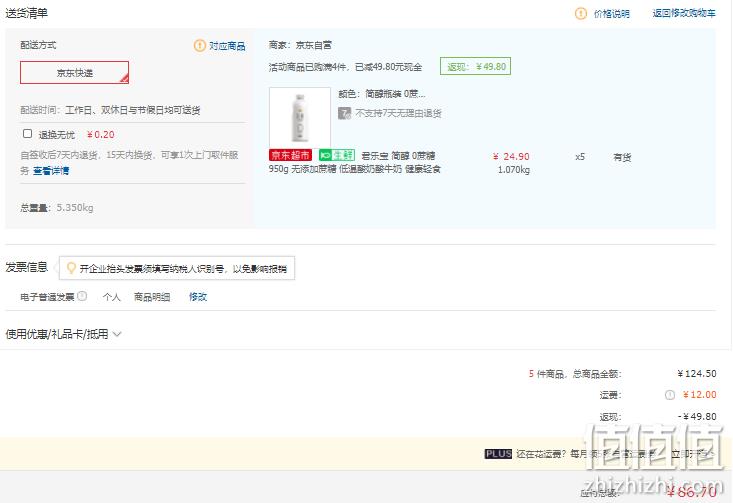Image resolution: width=733 pixels, height=503 pixels.
Task: Click the 7-day no-return icon
Action: click(x=345, y=113)
